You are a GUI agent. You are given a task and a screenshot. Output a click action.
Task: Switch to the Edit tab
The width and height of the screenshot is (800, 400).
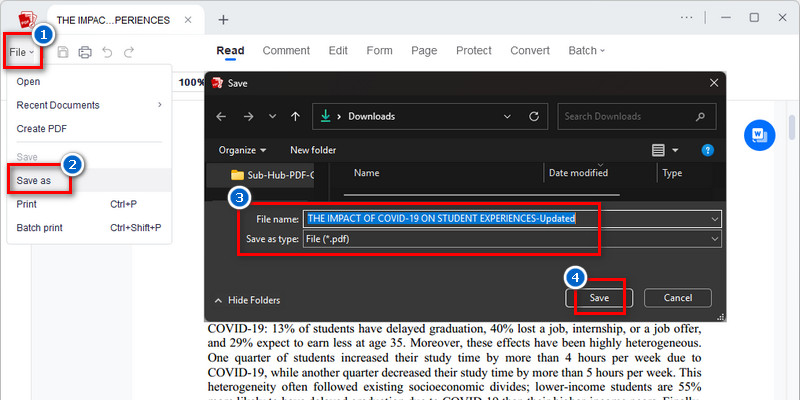pos(338,51)
